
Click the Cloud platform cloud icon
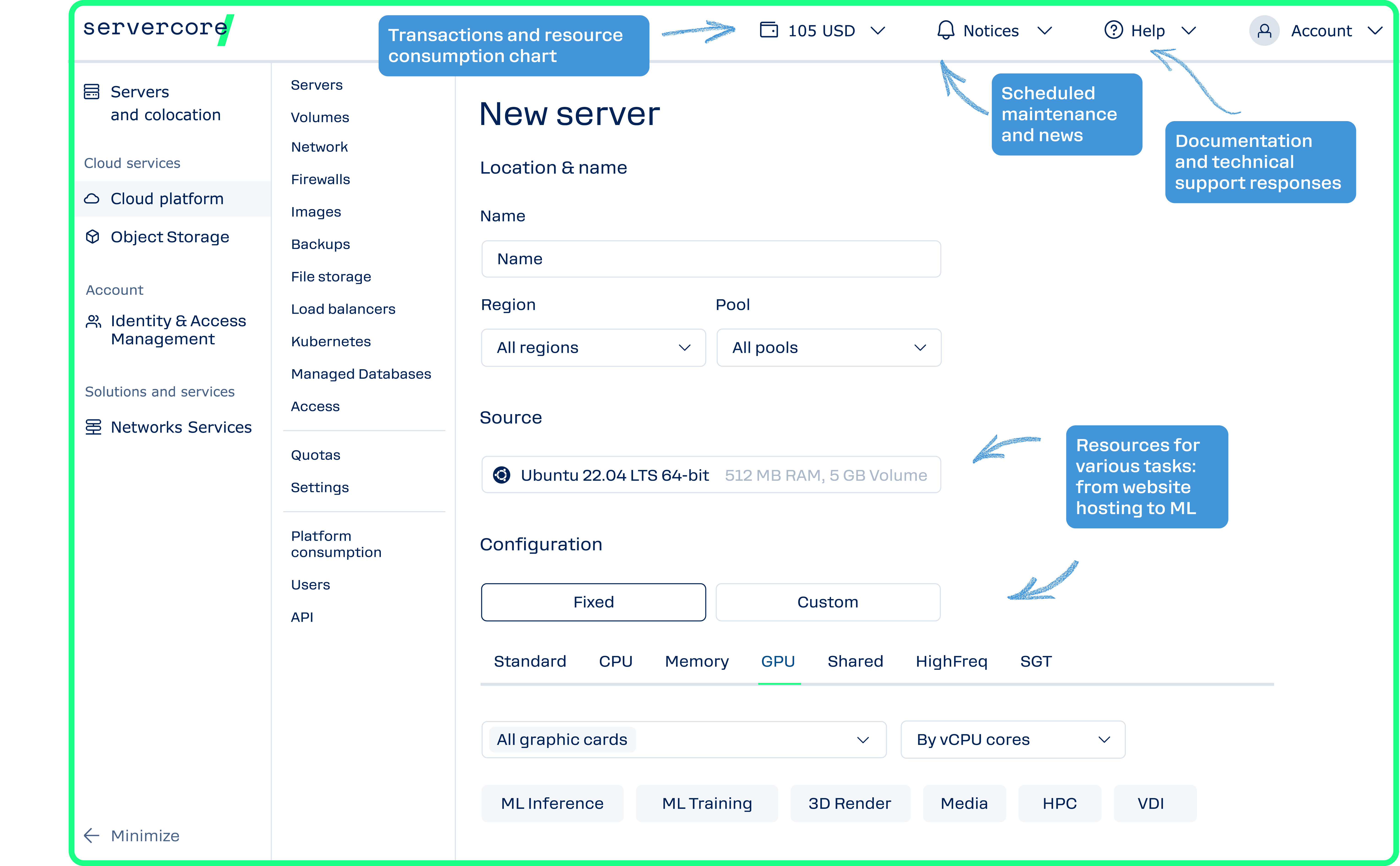(92, 199)
